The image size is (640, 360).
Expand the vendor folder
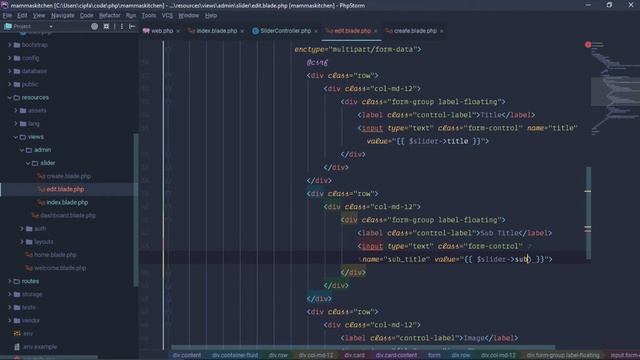[9, 320]
